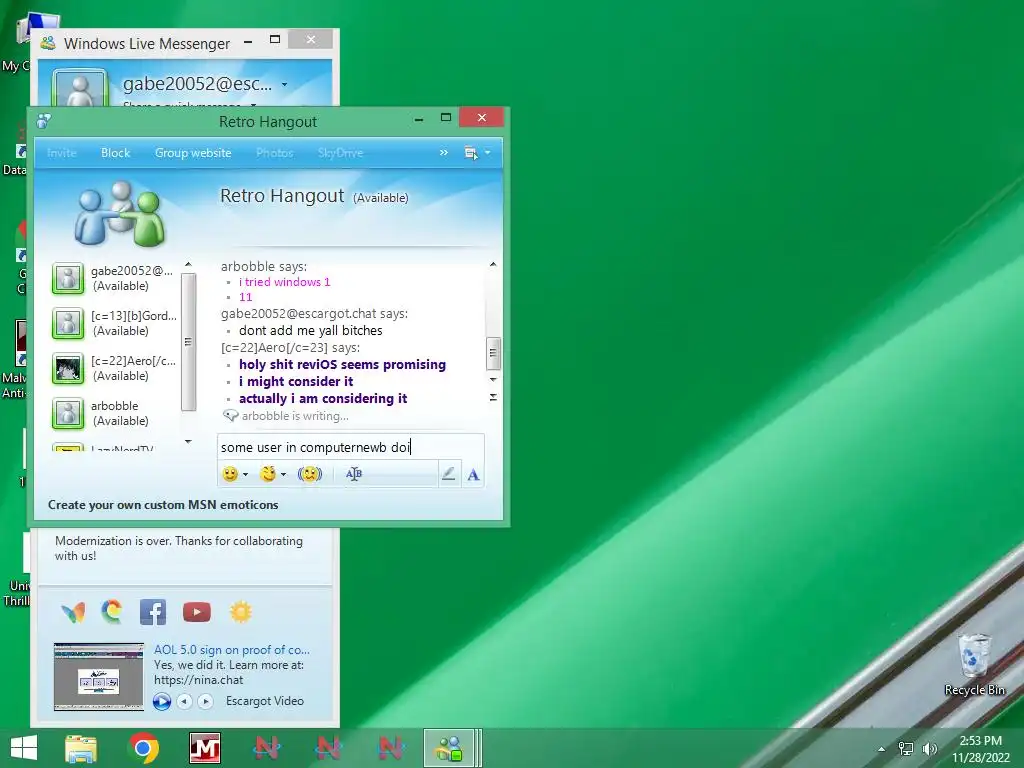Image resolution: width=1024 pixels, height=768 pixels.
Task: Play the Escargot Video
Action: click(x=161, y=701)
